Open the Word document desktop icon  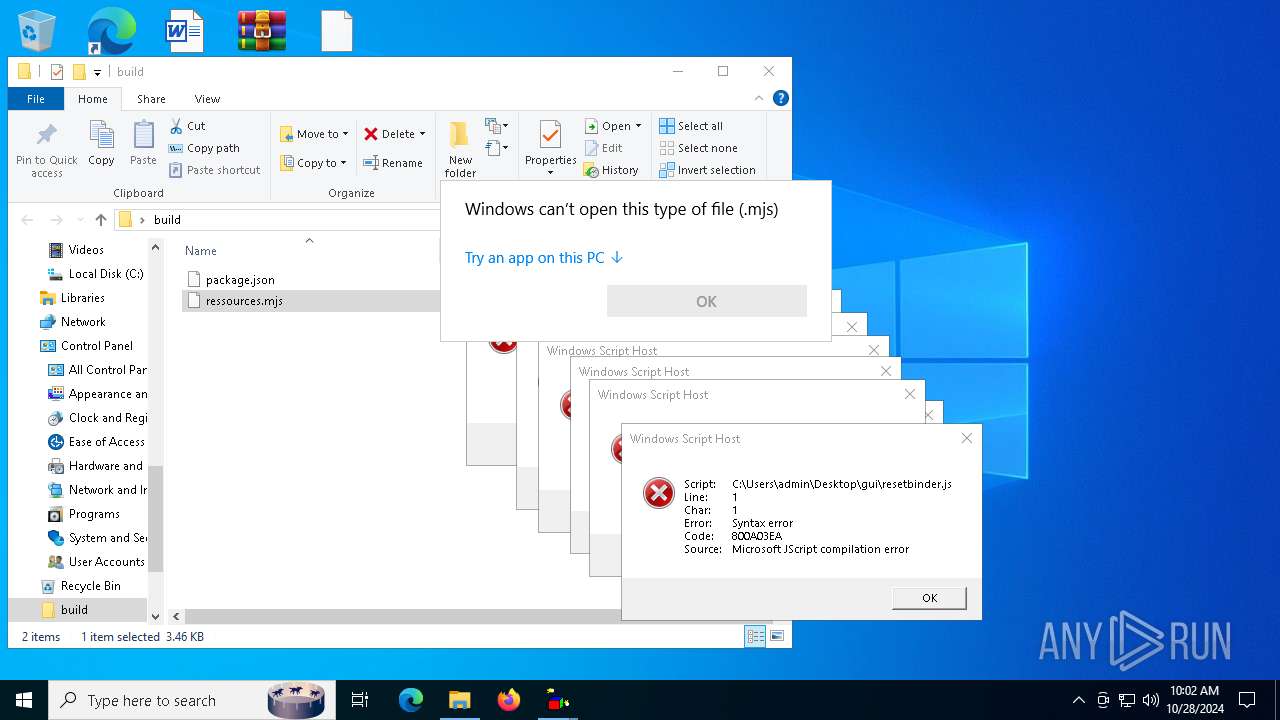(x=185, y=30)
